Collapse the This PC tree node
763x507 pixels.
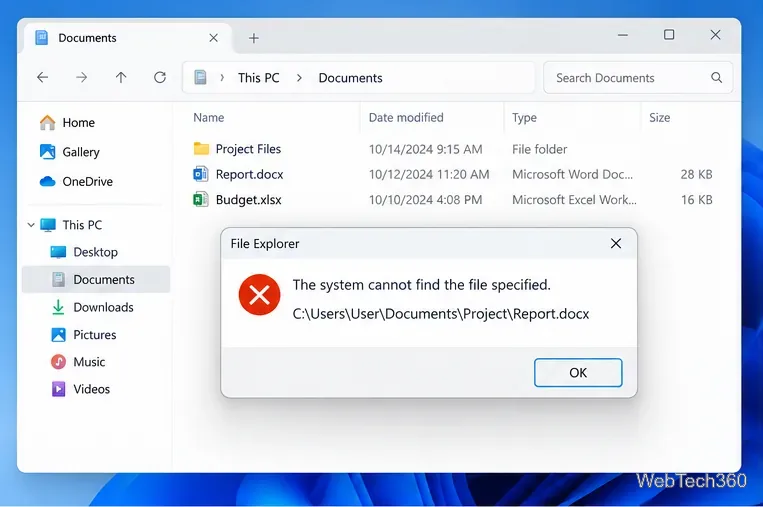point(31,225)
